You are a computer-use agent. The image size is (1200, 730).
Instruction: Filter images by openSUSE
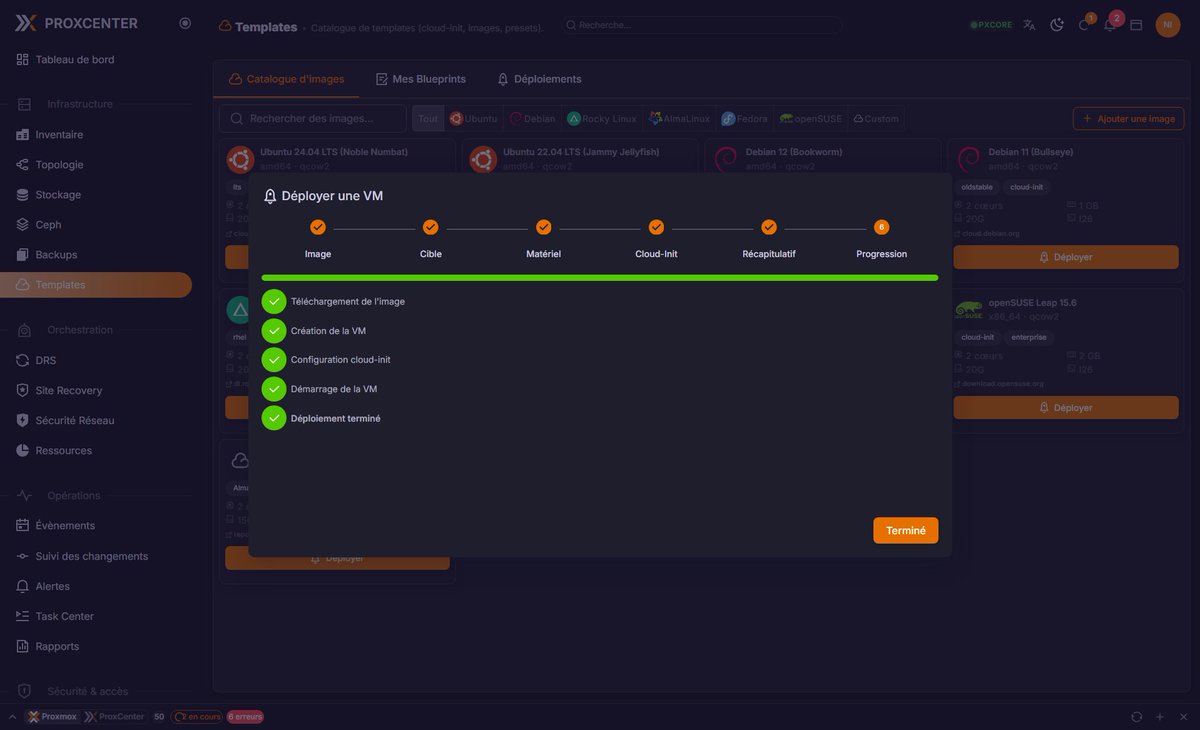(x=811, y=118)
